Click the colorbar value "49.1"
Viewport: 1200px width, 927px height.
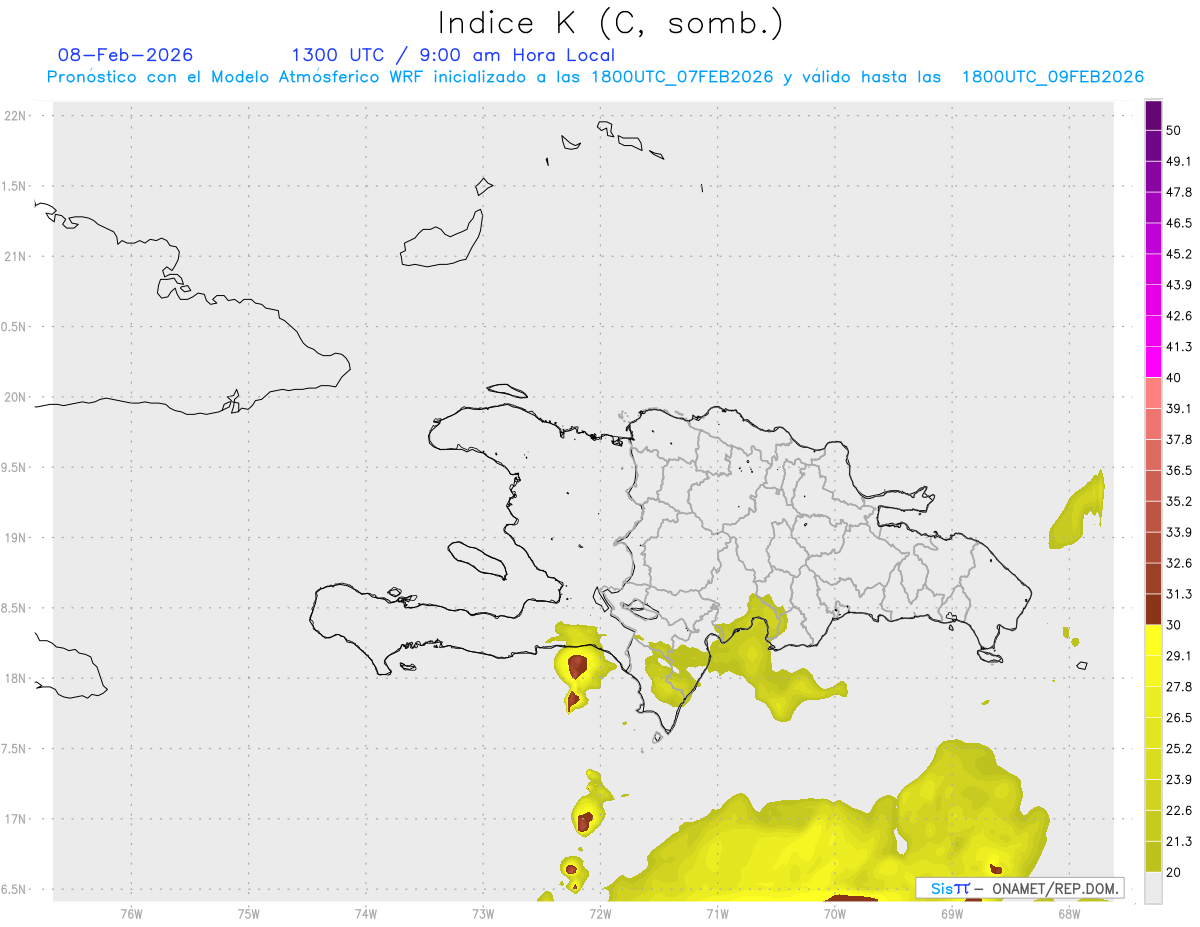(x=1179, y=162)
